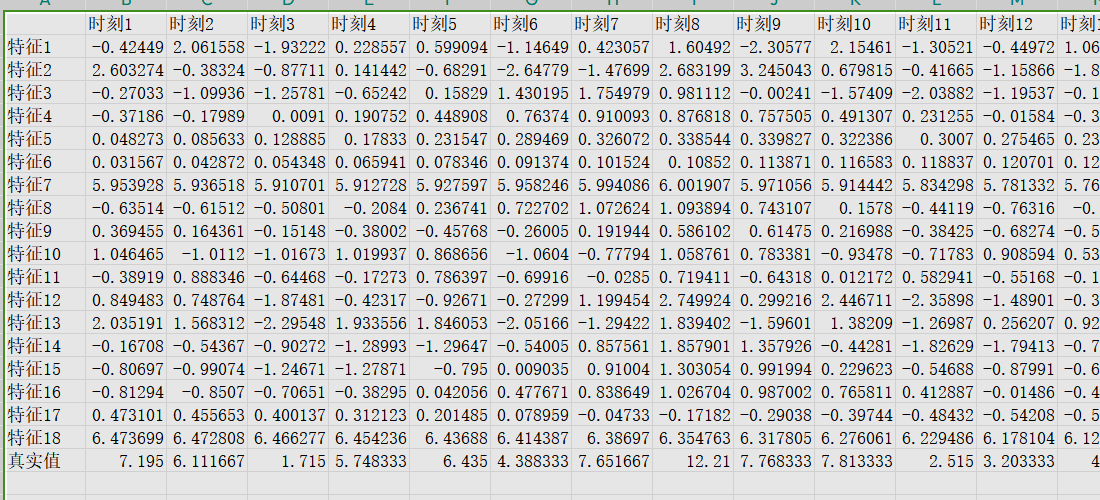Select the 特征8 row label
This screenshot has width=1100, height=500.
45,208
